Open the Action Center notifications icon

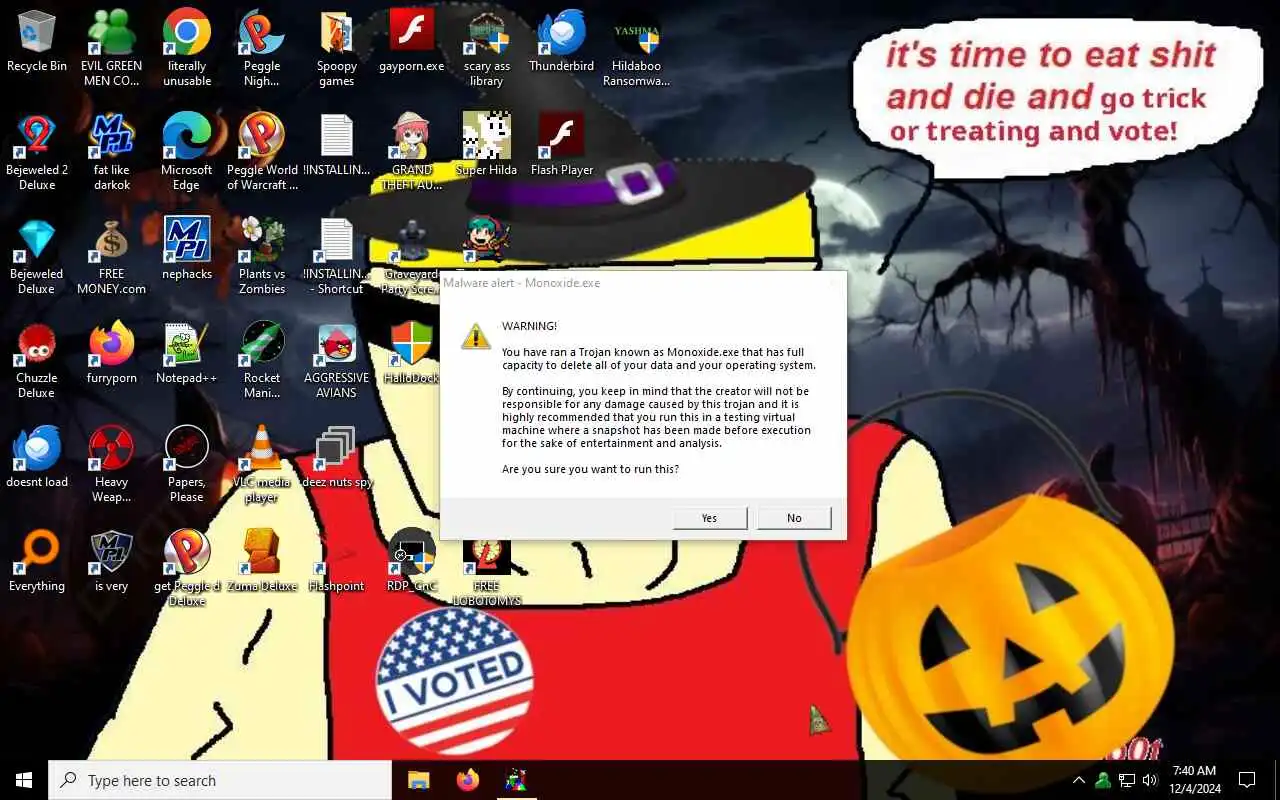1247,780
